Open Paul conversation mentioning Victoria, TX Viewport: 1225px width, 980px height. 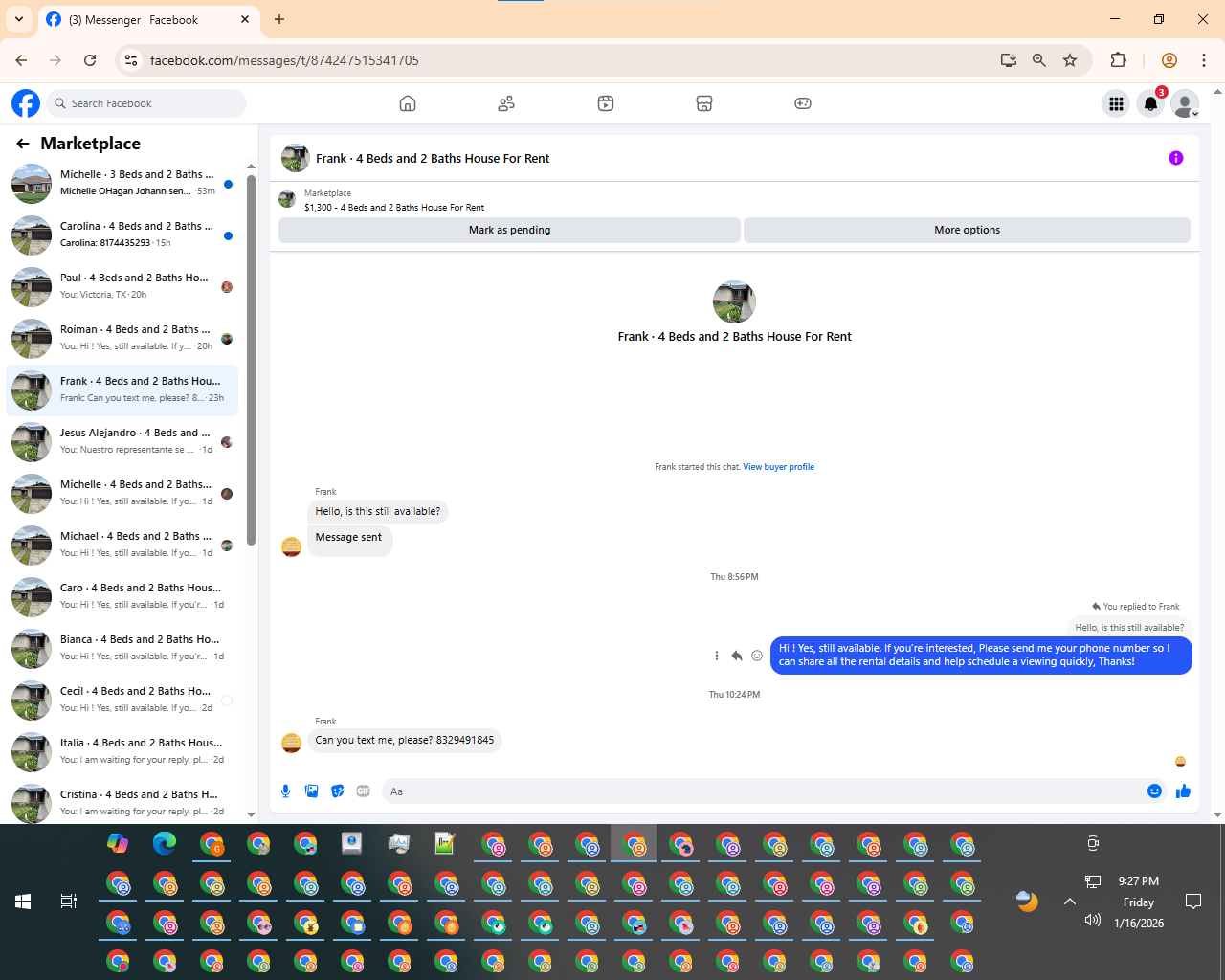122,286
